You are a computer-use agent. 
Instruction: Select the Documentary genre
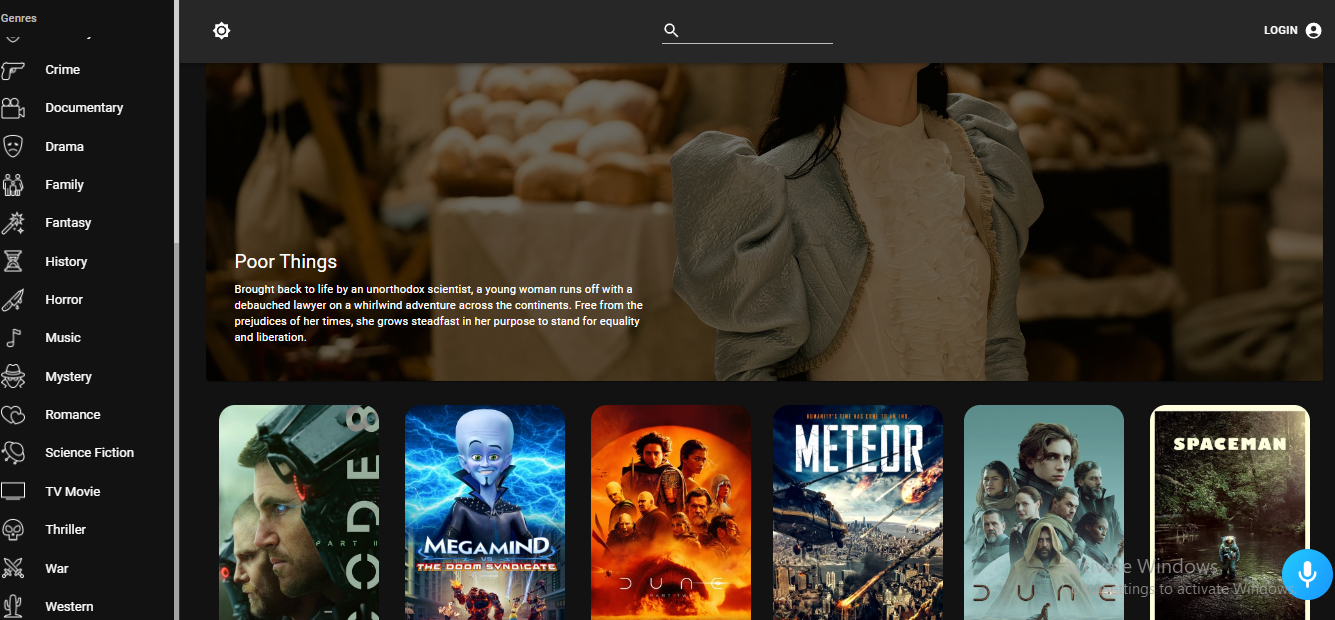[x=84, y=108]
